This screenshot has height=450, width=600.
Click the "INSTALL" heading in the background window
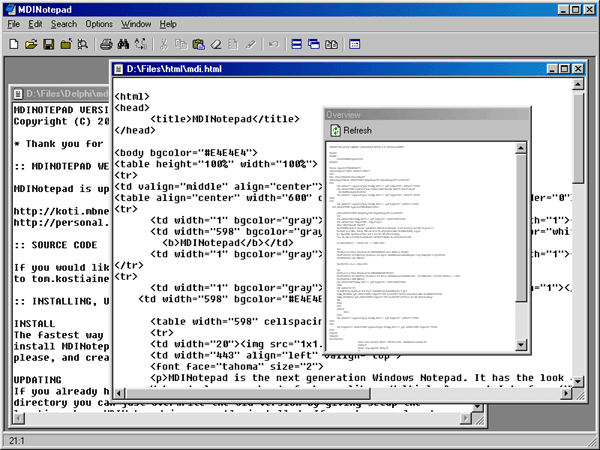pos(34,324)
